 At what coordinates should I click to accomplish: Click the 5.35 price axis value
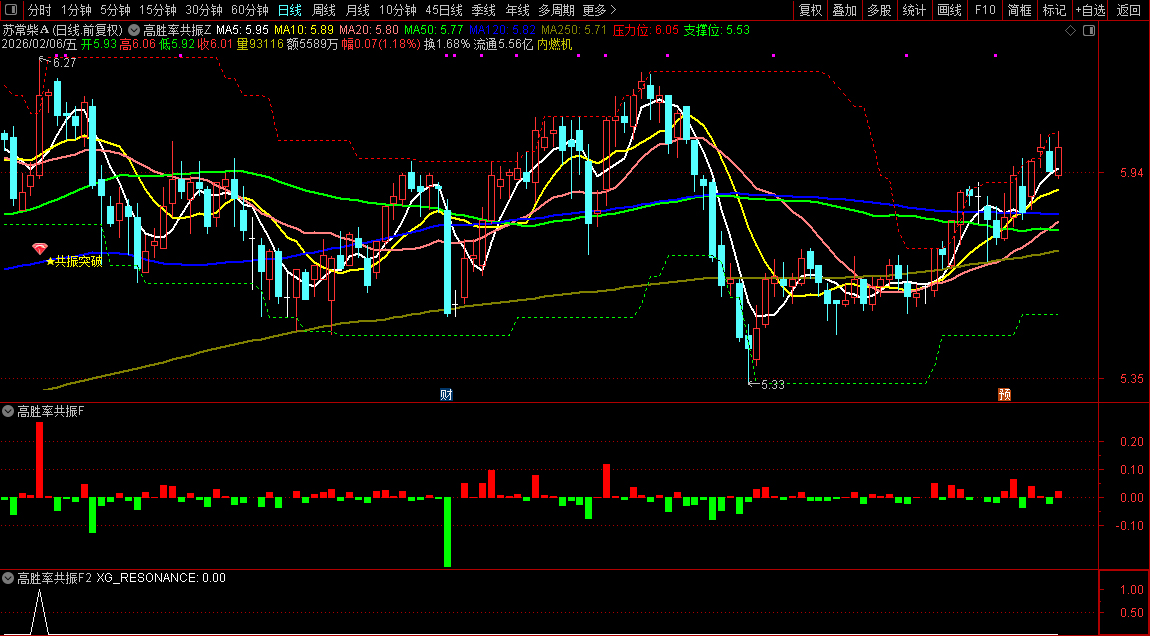click(x=1132, y=379)
